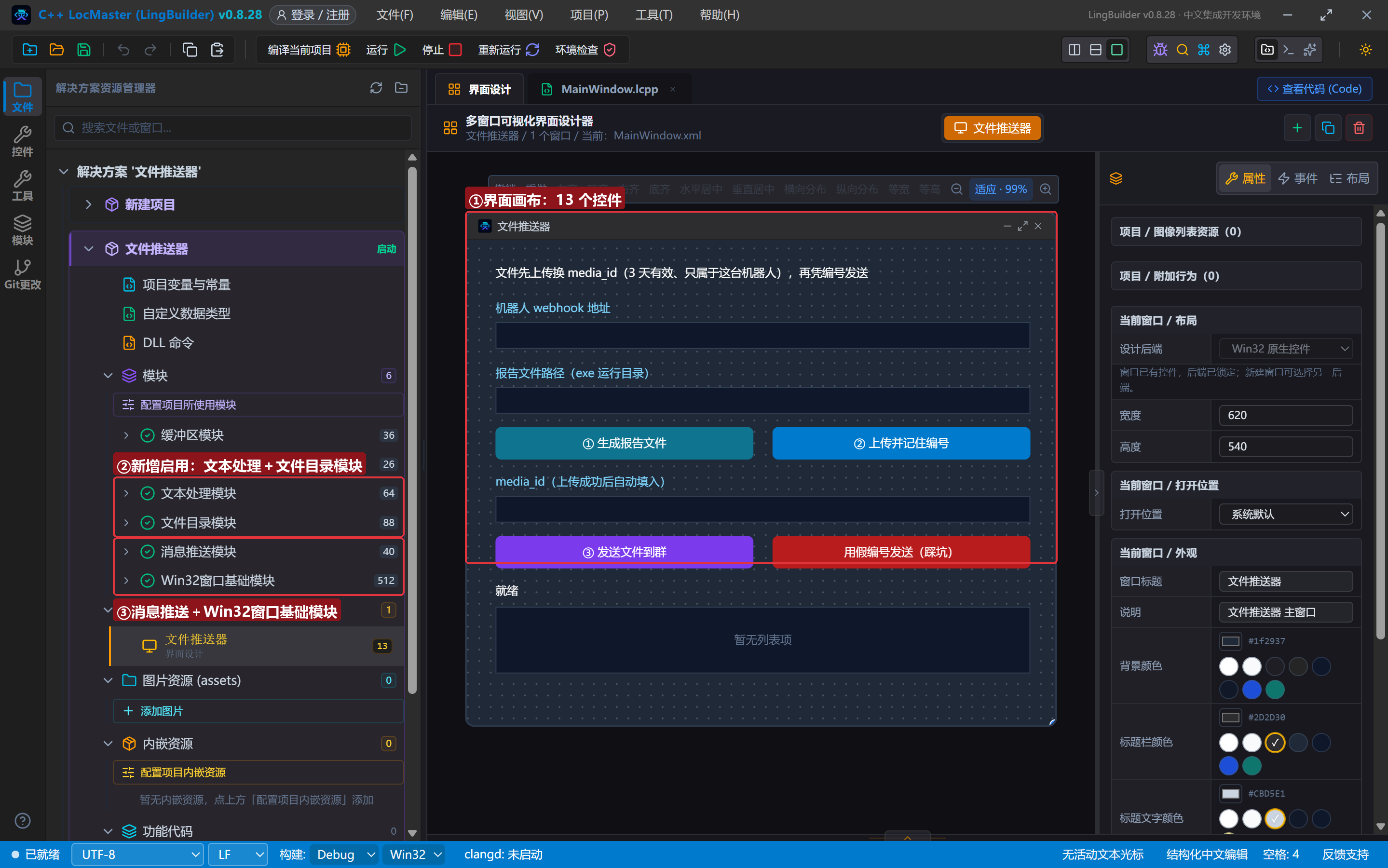The height and width of the screenshot is (868, 1388).
Task: Click the search magnifier icon in top toolbar
Action: 1182,49
